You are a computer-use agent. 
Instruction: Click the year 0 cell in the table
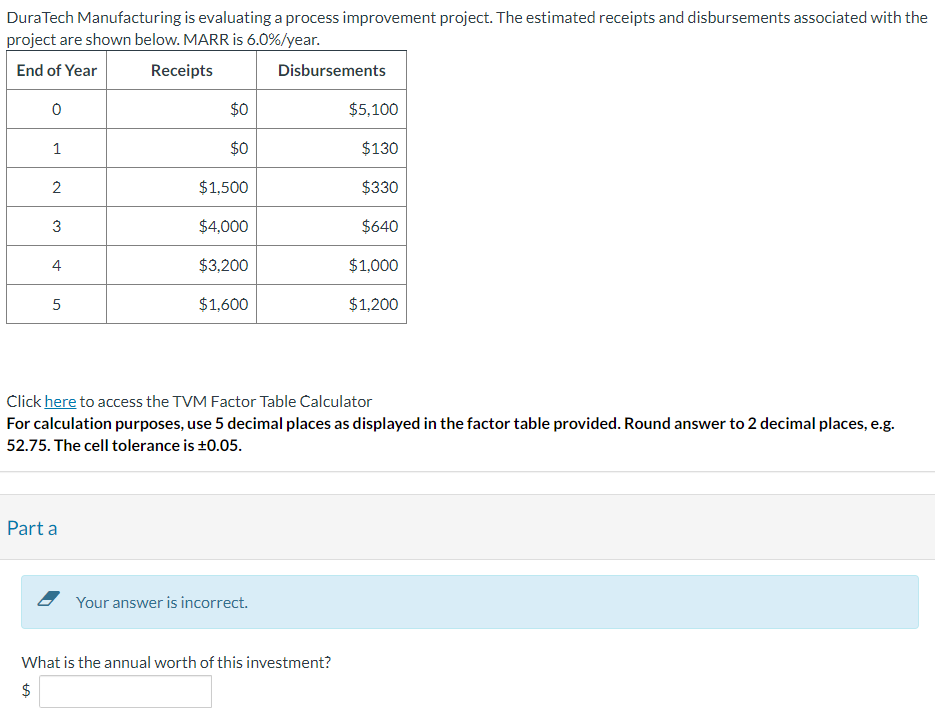tap(55, 109)
